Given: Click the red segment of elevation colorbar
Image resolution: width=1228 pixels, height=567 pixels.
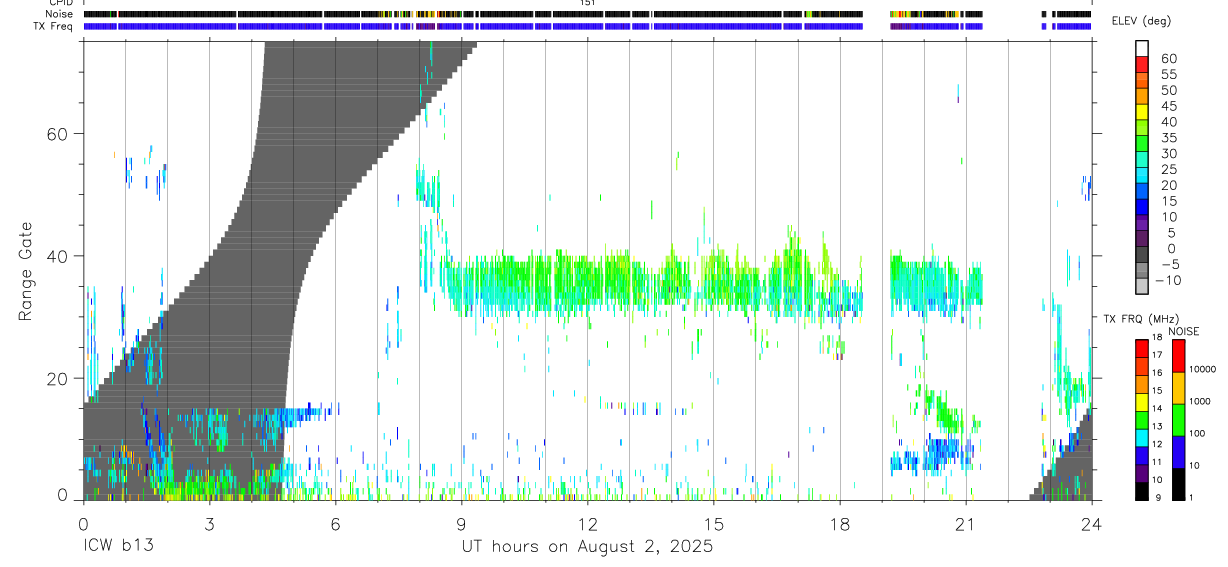Looking at the screenshot, I should [1143, 64].
